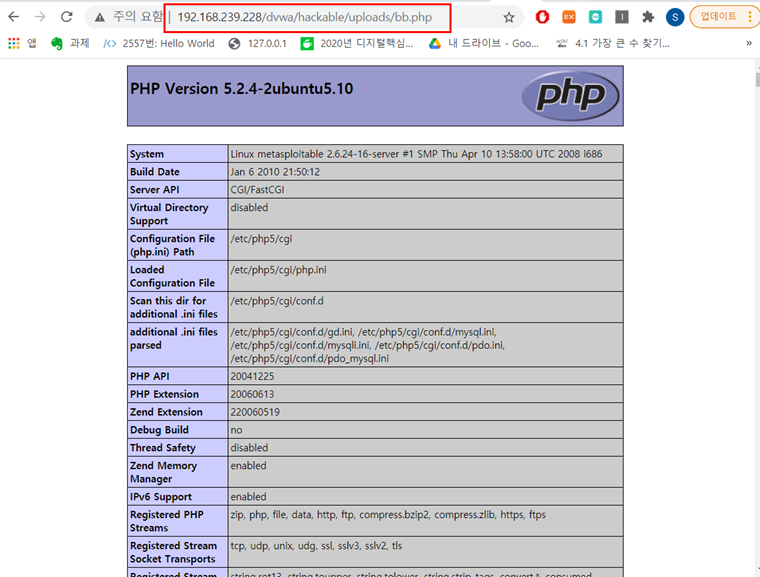Image resolution: width=760 pixels, height=577 pixels.
Task: Click the /etc/php5/cgi/php.ini loaded file value
Action: coord(278,270)
